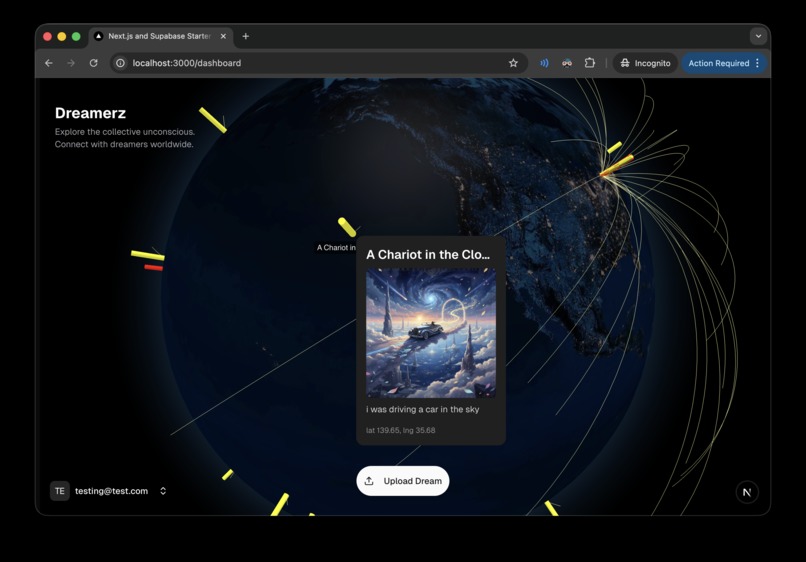Click 'i was driving a car in the sky' text

[423, 409]
